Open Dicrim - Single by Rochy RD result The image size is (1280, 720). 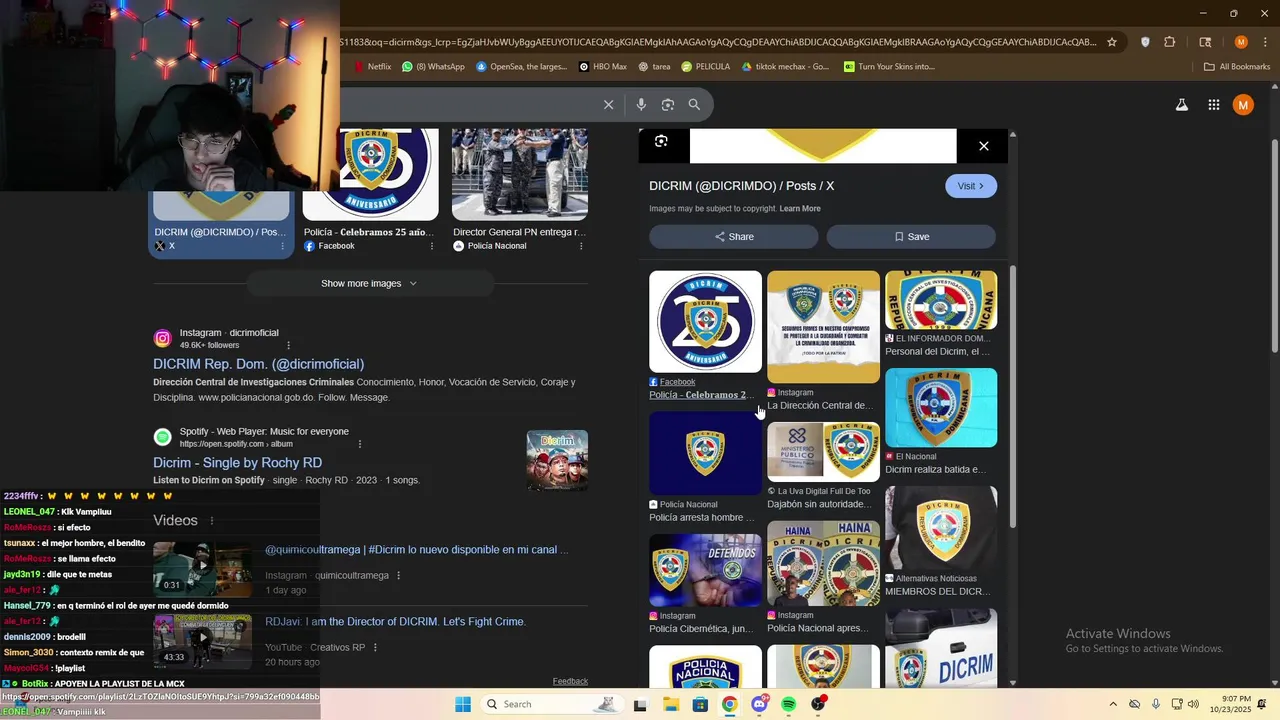(237, 463)
